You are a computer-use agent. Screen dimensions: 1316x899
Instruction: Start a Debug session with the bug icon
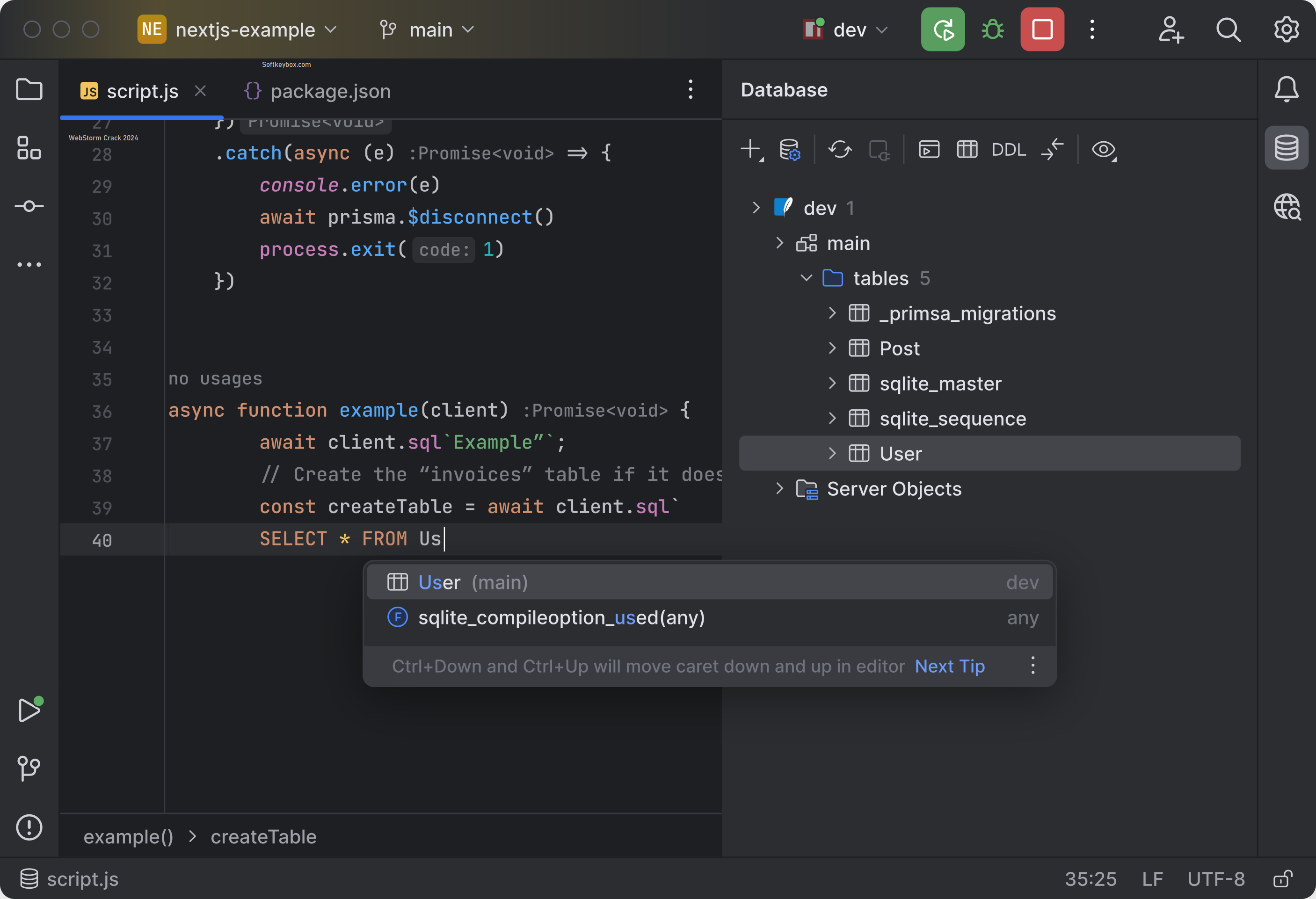click(992, 29)
